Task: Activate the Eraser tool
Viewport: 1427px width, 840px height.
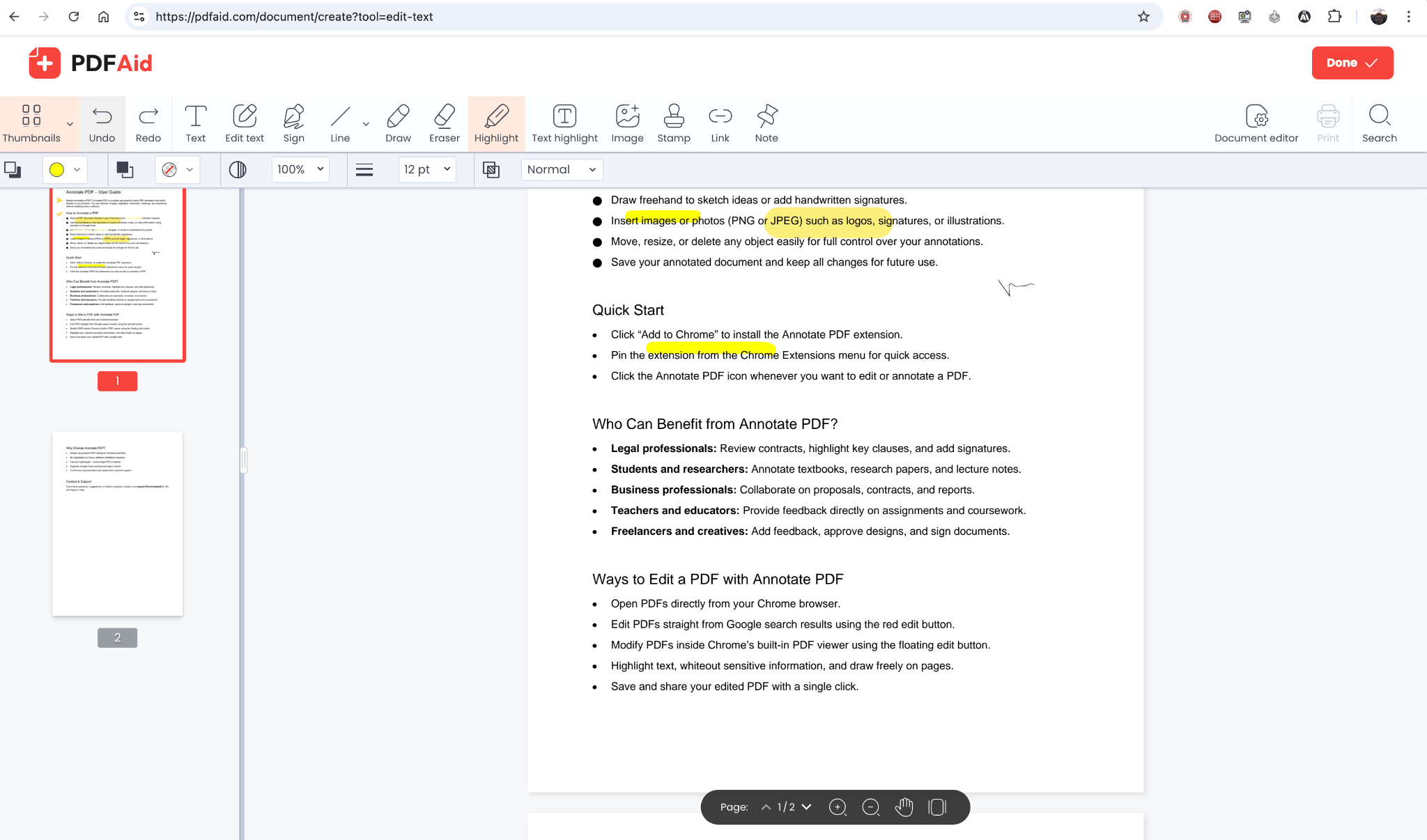Action: pyautogui.click(x=444, y=123)
